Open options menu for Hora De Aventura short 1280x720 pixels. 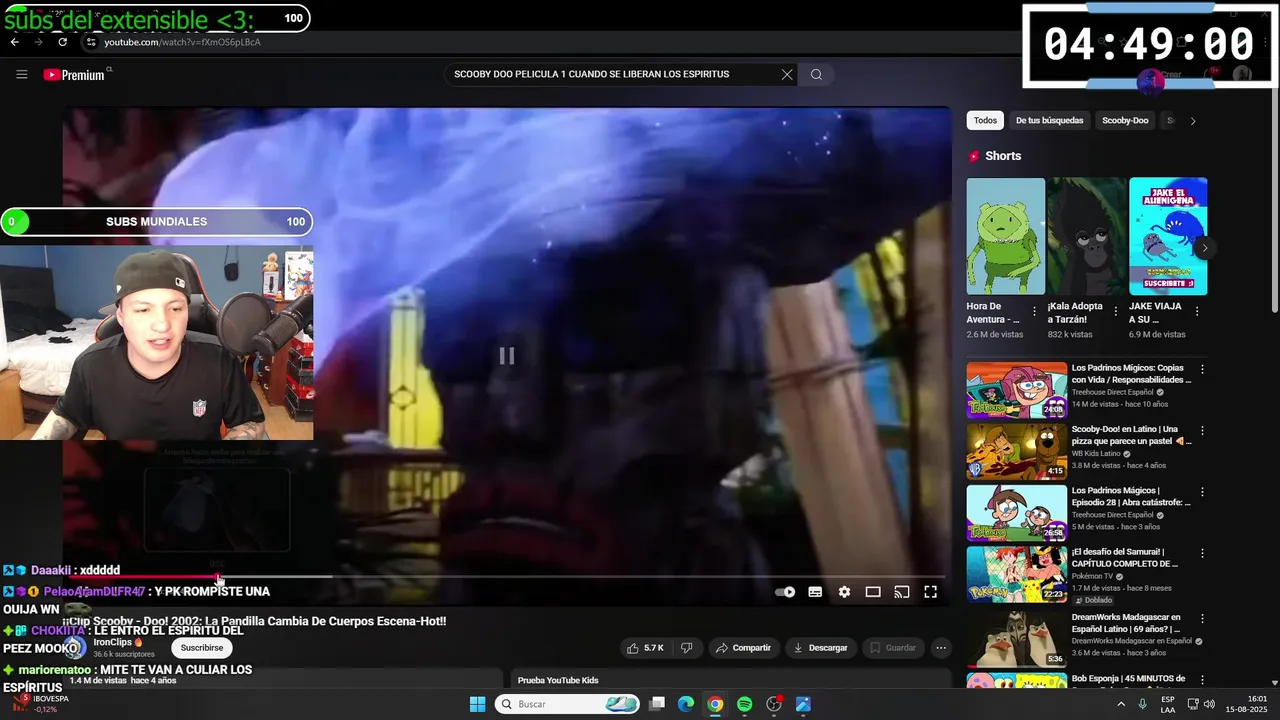pos(1034,311)
